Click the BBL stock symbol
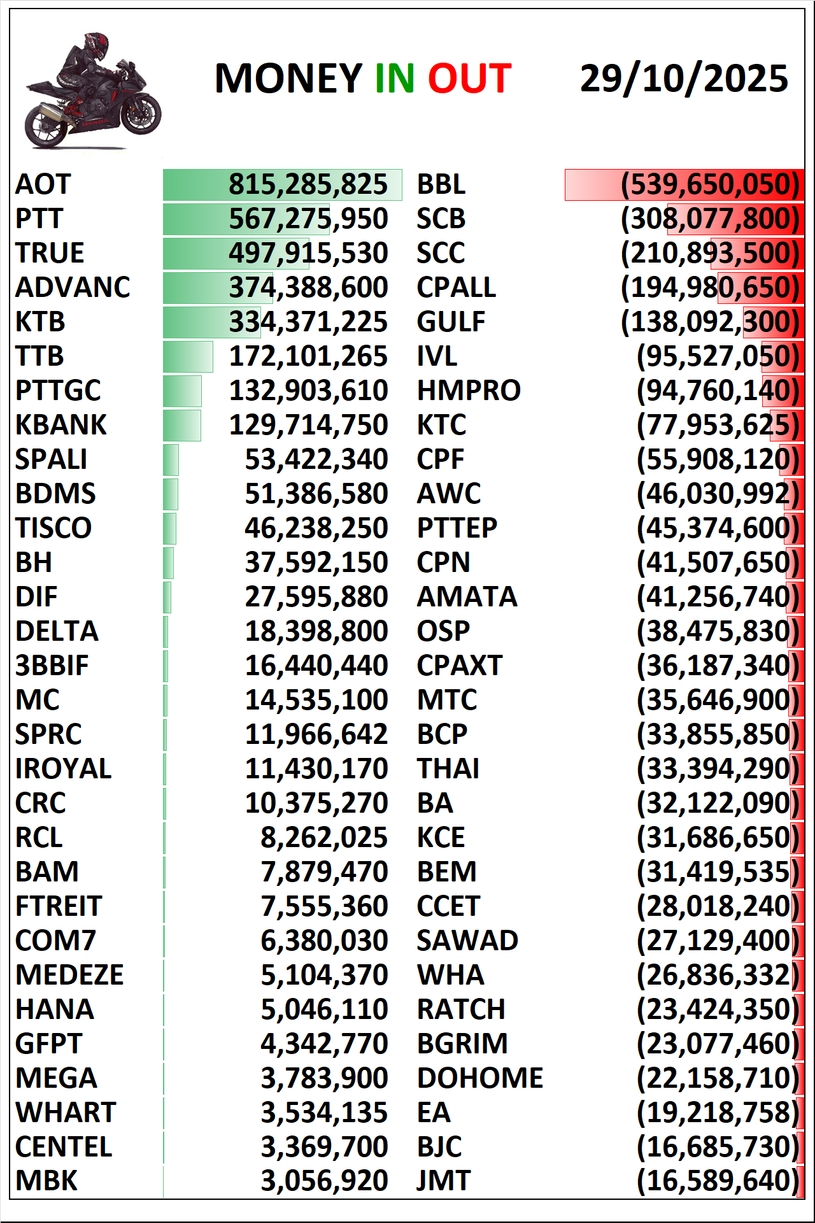 click(441, 184)
